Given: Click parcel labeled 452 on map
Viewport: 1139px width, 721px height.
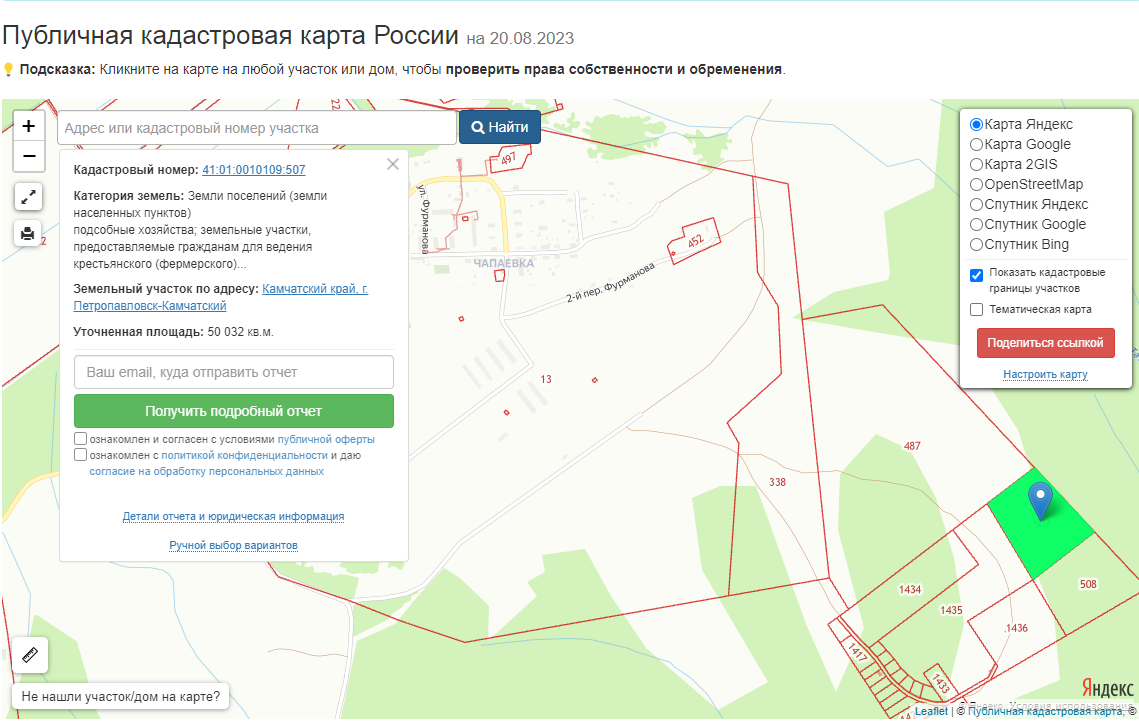Looking at the screenshot, I should [x=696, y=240].
